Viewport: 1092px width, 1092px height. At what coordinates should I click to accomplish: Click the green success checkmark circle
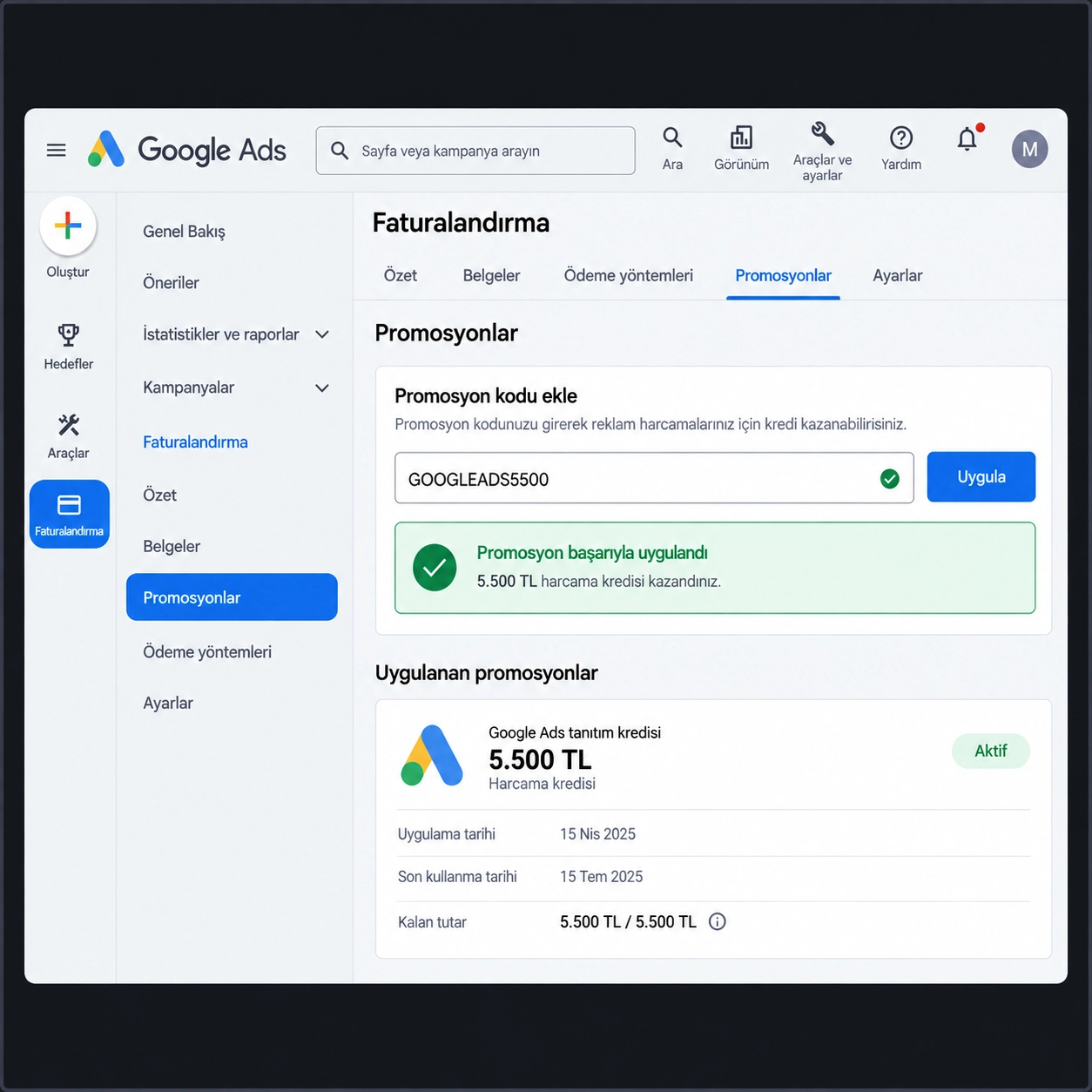tap(435, 568)
